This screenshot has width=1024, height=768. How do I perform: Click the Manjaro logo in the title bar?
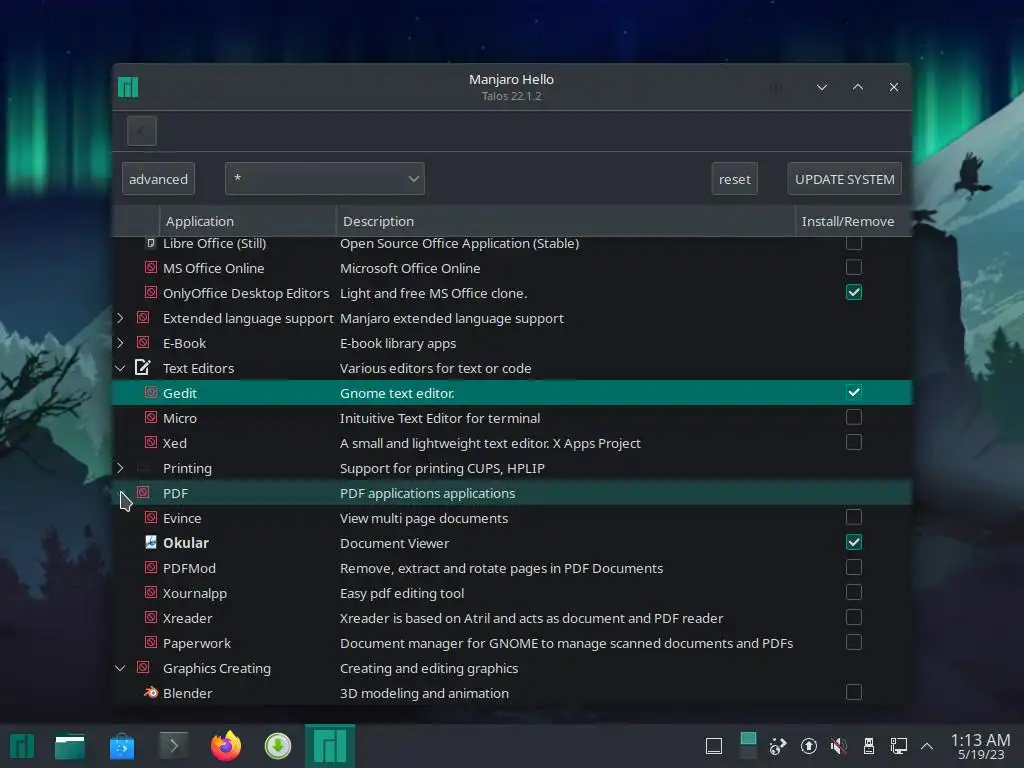coord(128,87)
